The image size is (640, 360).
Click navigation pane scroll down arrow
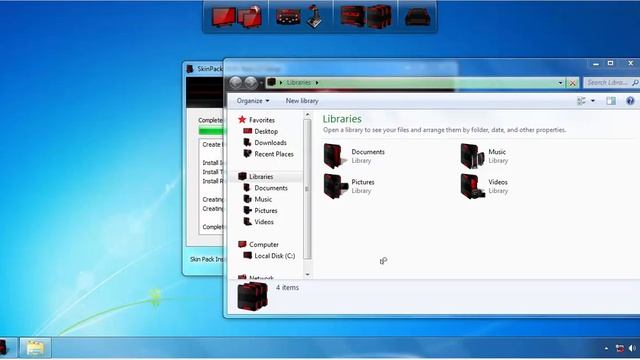click(307, 275)
